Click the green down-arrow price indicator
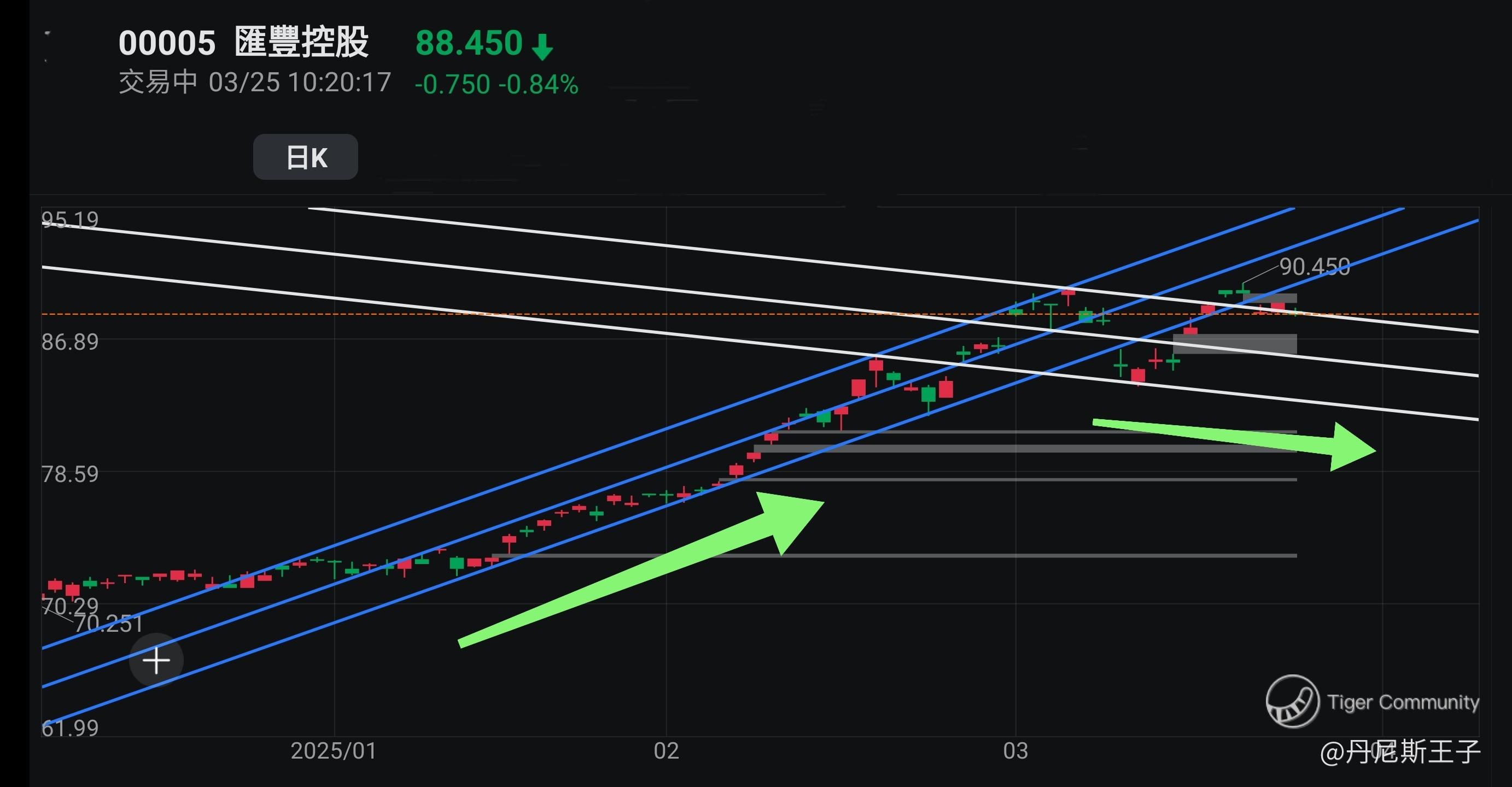Image resolution: width=1512 pixels, height=787 pixels. [x=542, y=47]
